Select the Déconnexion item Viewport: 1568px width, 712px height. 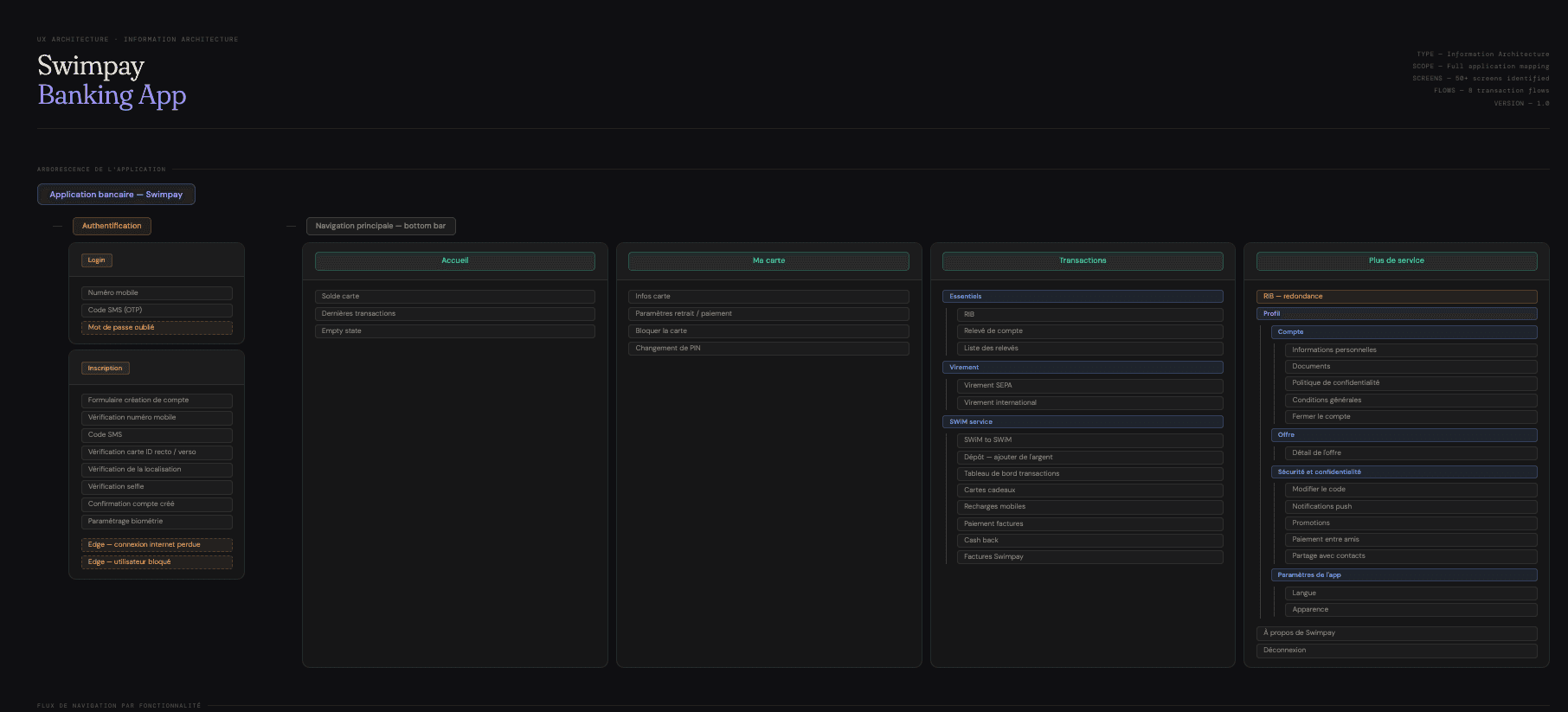(x=1397, y=651)
